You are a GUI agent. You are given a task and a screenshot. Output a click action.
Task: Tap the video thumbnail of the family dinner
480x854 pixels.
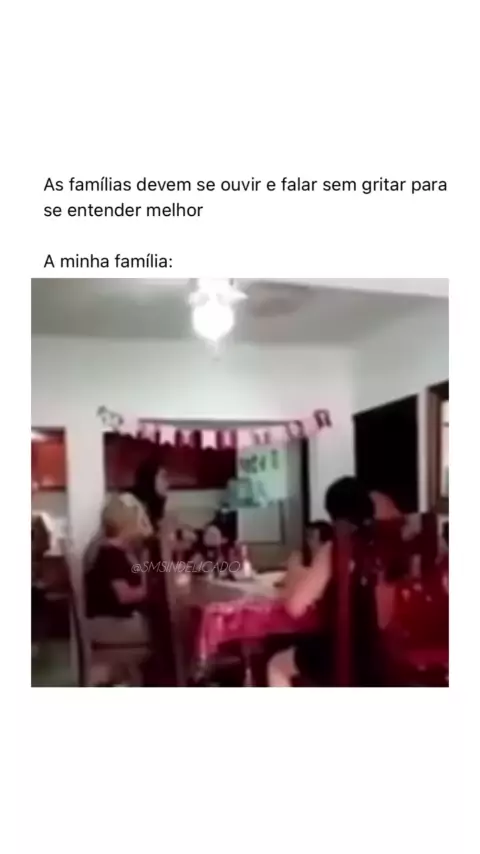(x=240, y=482)
